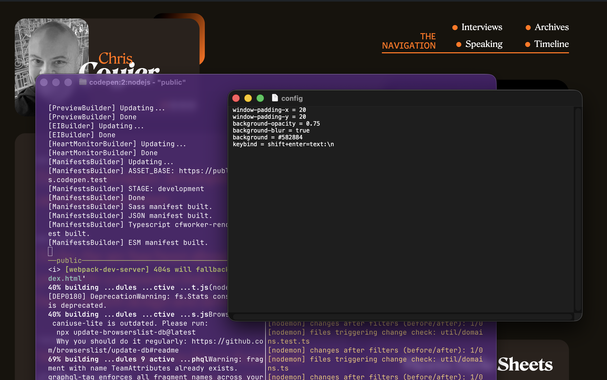Viewport: 607px width, 380px height.
Task: Click the '[HeartMonitorBuilder] Done' terminal line
Action: click(x=103, y=153)
